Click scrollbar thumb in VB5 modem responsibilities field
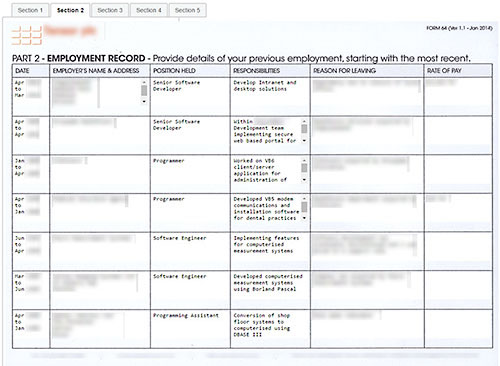500x366 pixels. (x=304, y=207)
